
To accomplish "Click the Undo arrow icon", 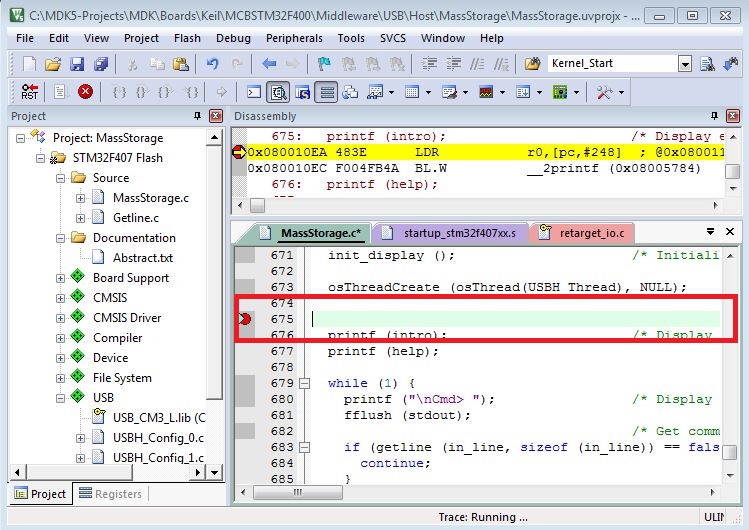I will [x=212, y=64].
